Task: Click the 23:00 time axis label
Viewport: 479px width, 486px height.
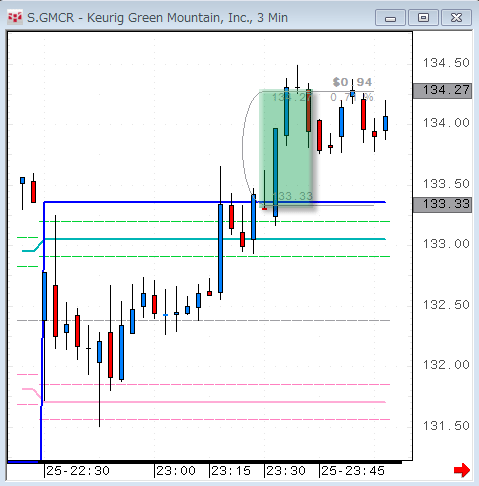Action: click(176, 471)
